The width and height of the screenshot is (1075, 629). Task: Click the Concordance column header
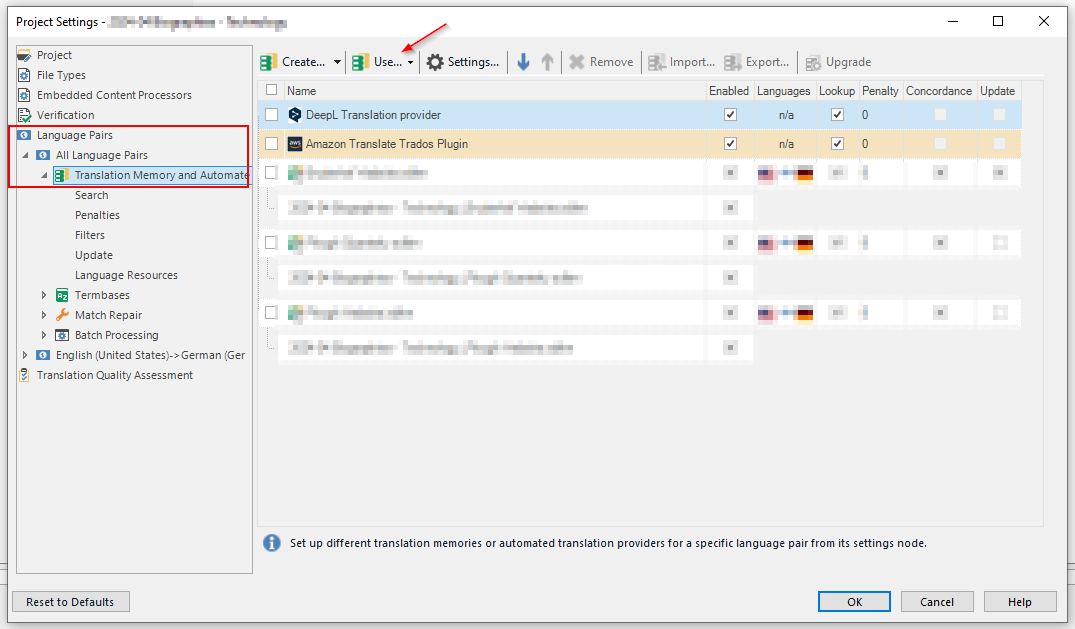pyautogui.click(x=939, y=91)
